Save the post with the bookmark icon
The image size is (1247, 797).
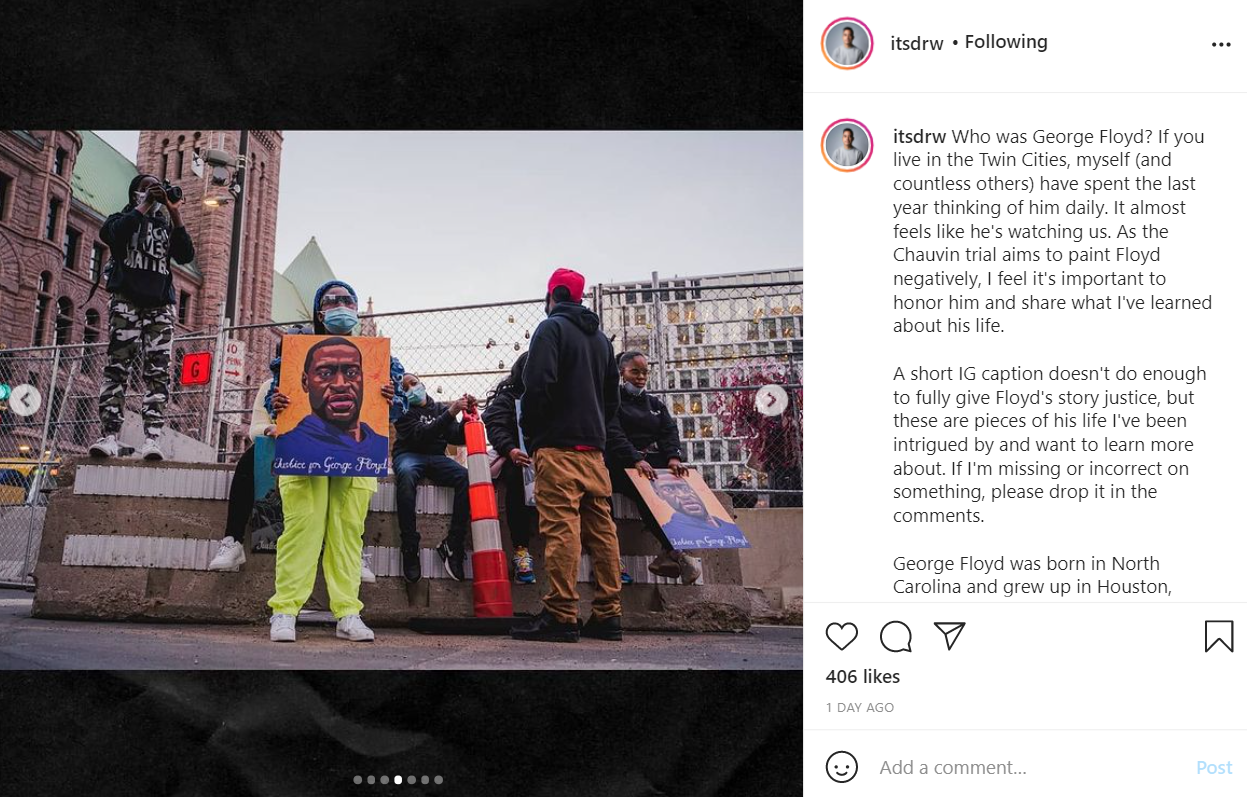click(x=1219, y=637)
